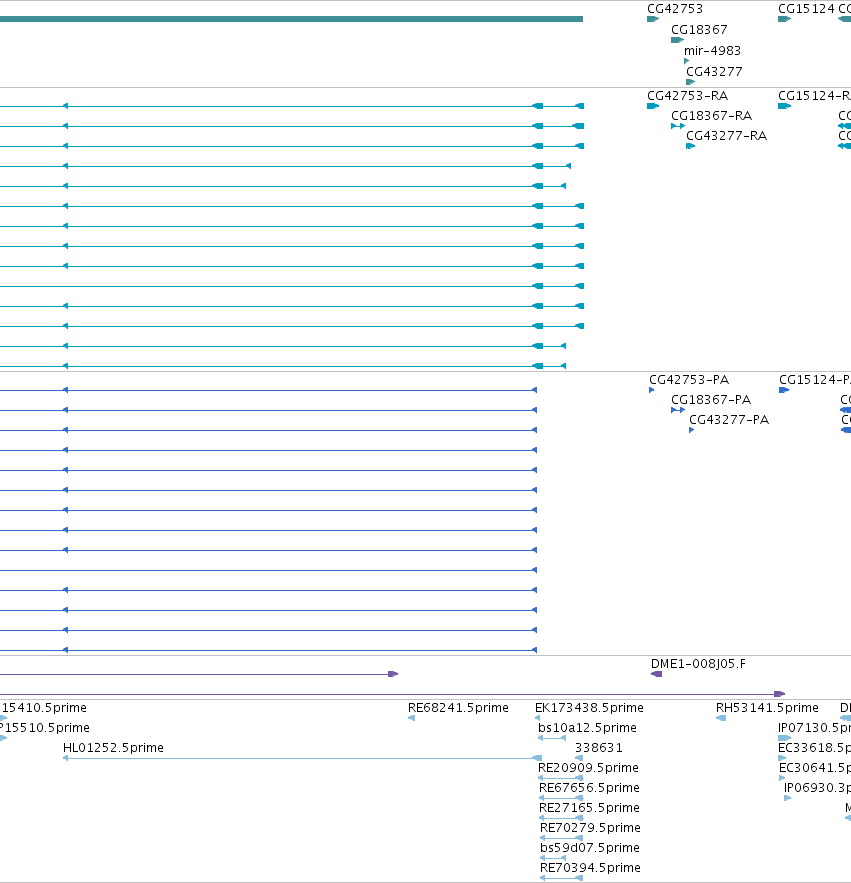This screenshot has width=851, height=883.
Task: Open the CG43277 gene label
Action: [x=714, y=72]
